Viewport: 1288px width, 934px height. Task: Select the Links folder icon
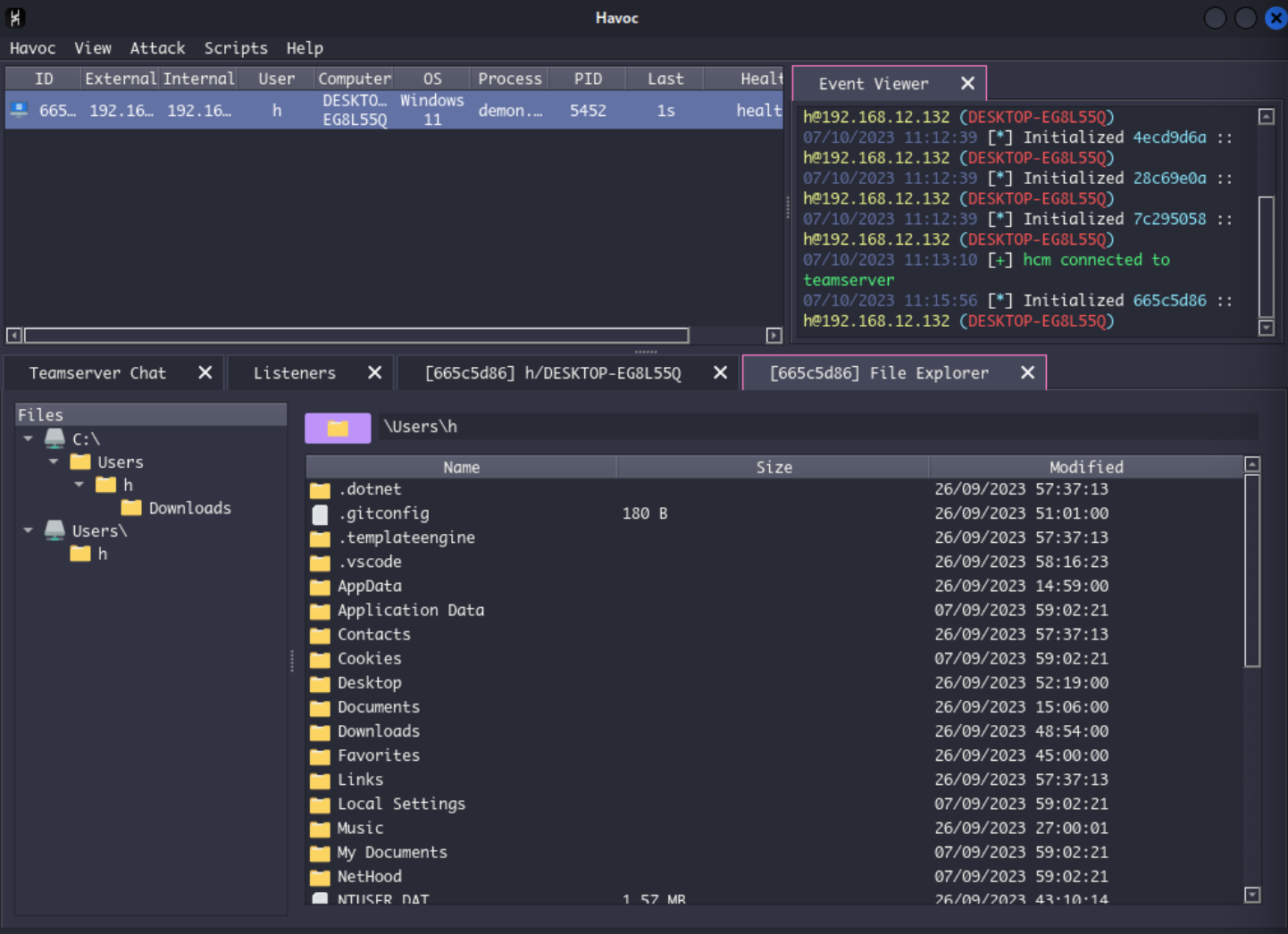coord(320,780)
